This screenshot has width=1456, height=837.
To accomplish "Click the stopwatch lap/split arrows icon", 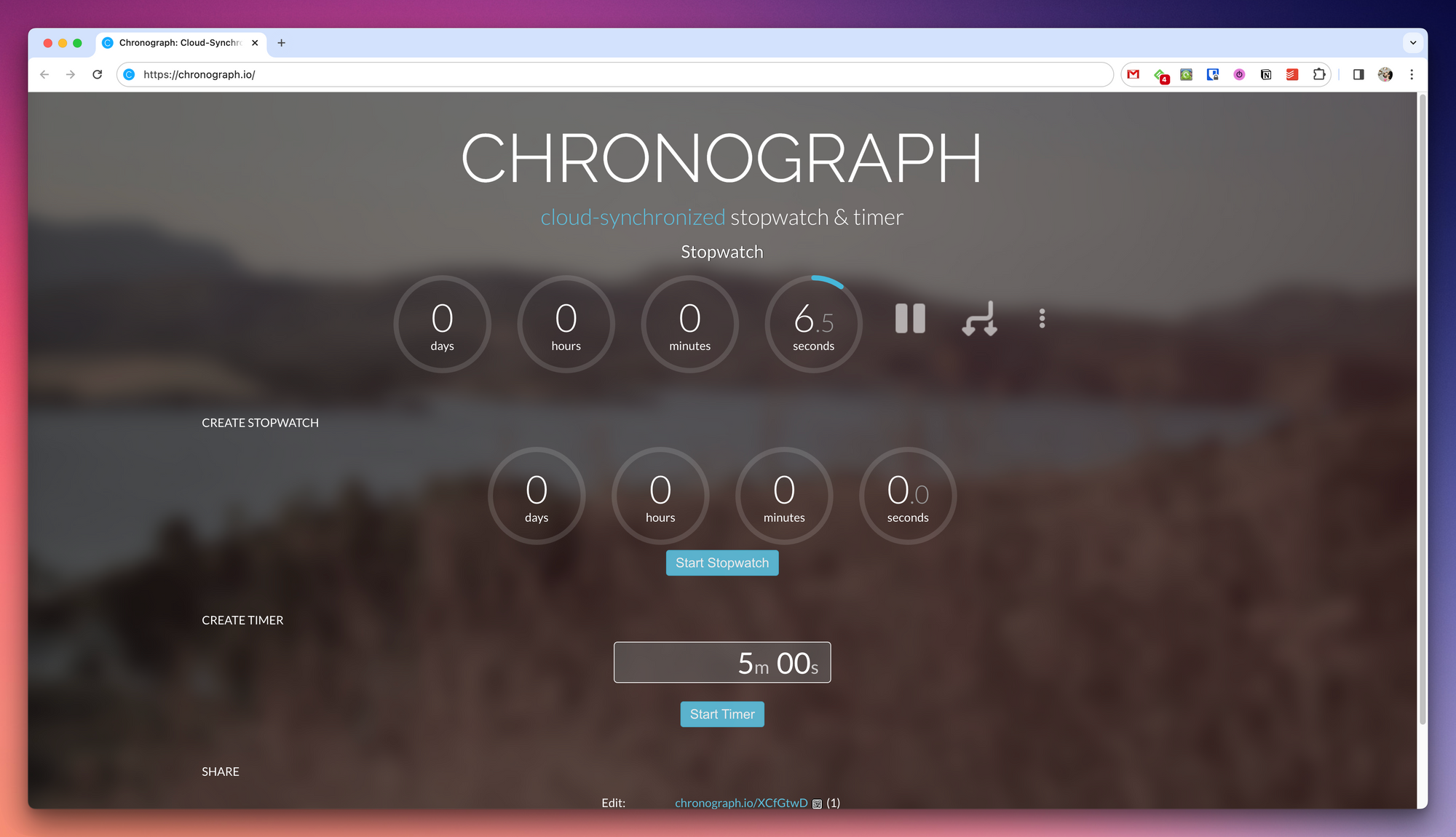I will pos(979,319).
